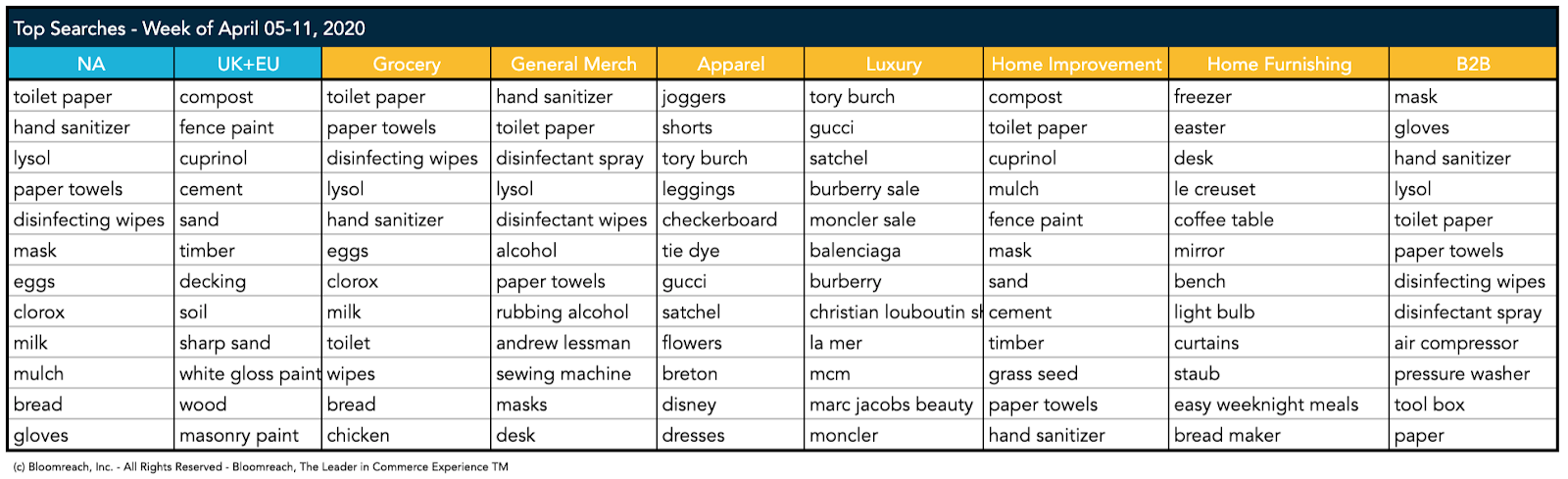Click 'white gloss paint' cell

point(248,373)
